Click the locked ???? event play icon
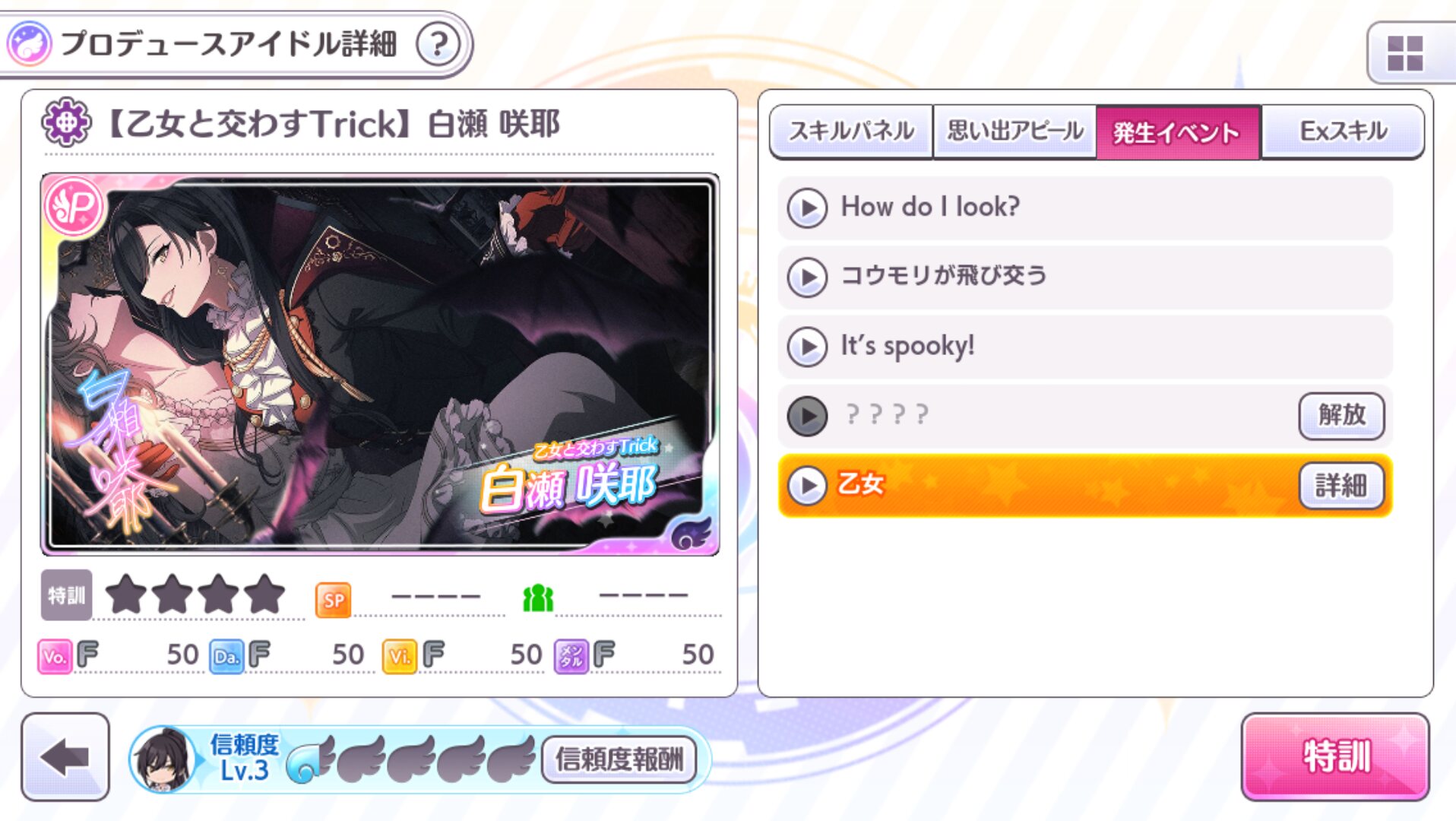1456x821 pixels. (807, 416)
